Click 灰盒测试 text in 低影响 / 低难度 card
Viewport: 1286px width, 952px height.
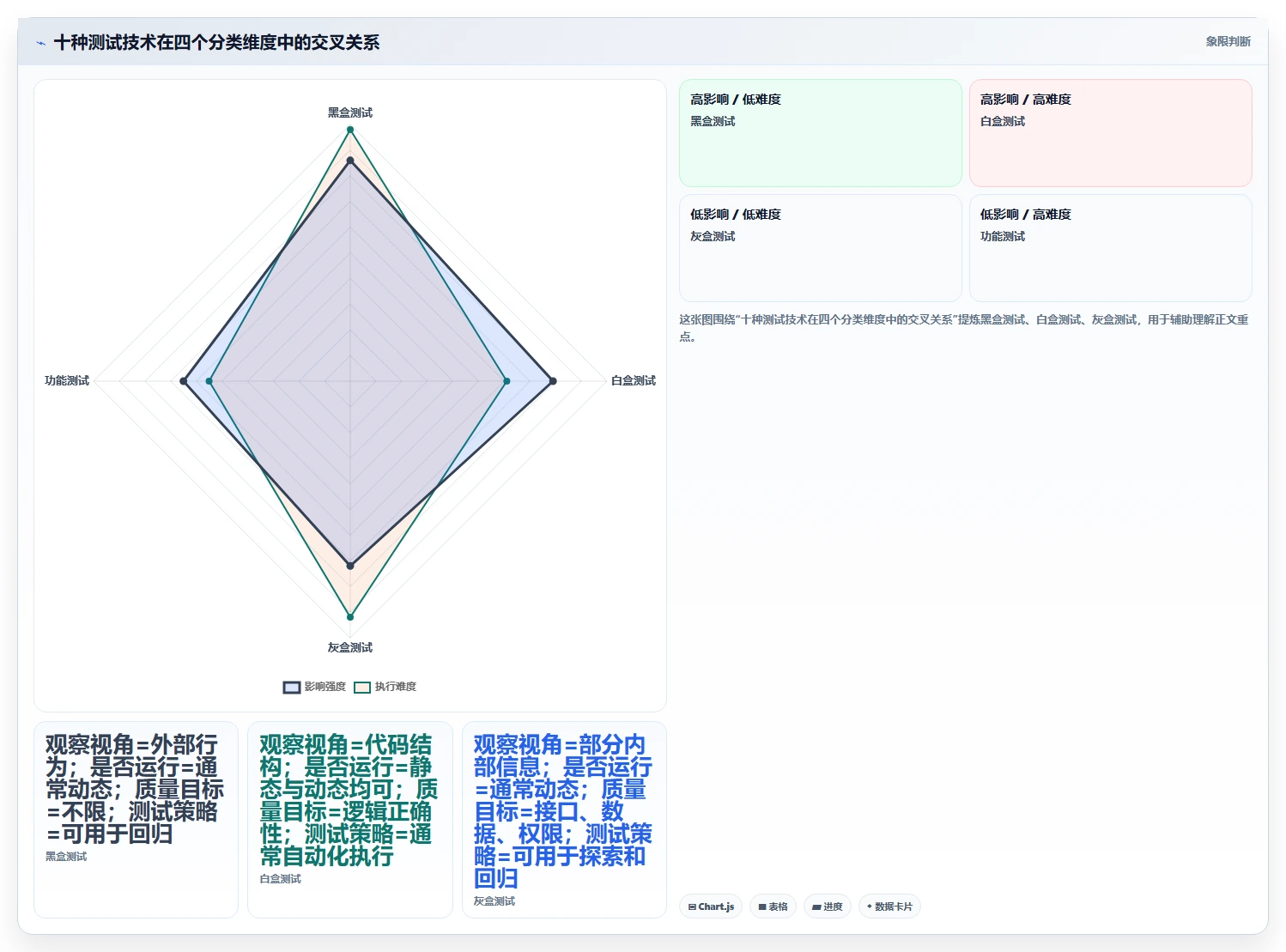(713, 236)
